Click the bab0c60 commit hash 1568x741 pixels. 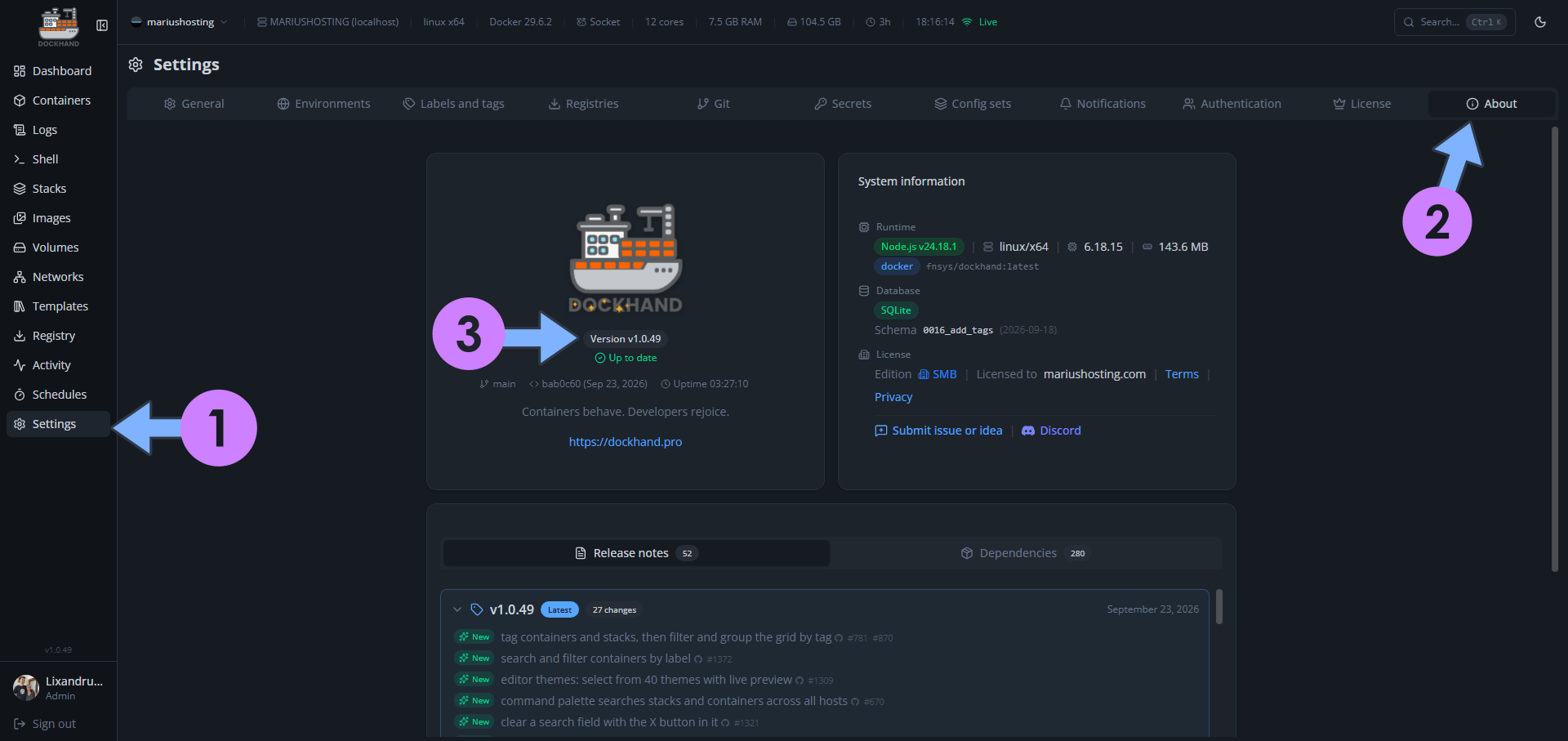561,384
